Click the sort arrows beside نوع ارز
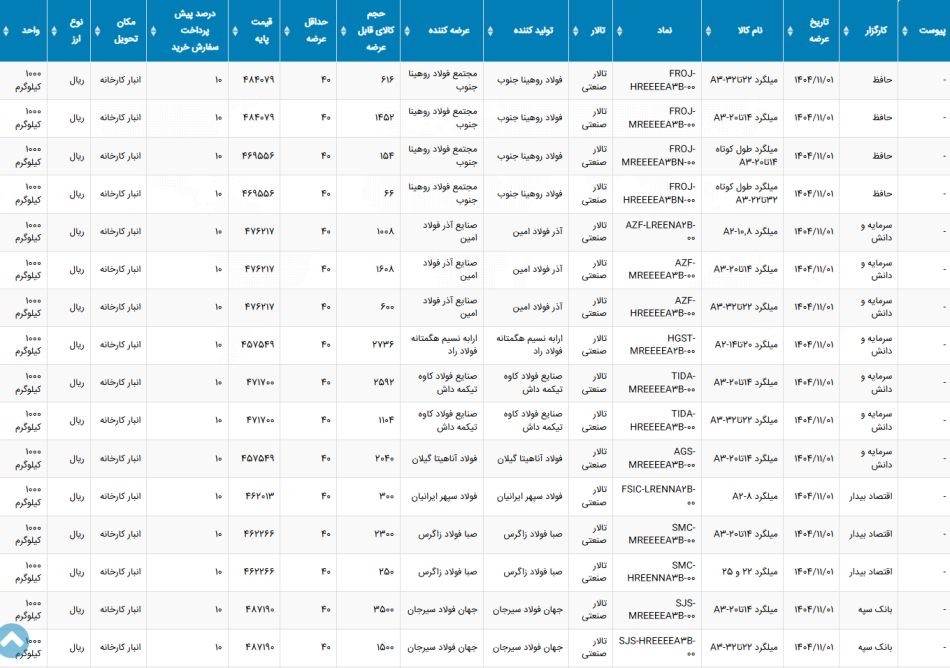This screenshot has width=950, height=668. coord(54,31)
